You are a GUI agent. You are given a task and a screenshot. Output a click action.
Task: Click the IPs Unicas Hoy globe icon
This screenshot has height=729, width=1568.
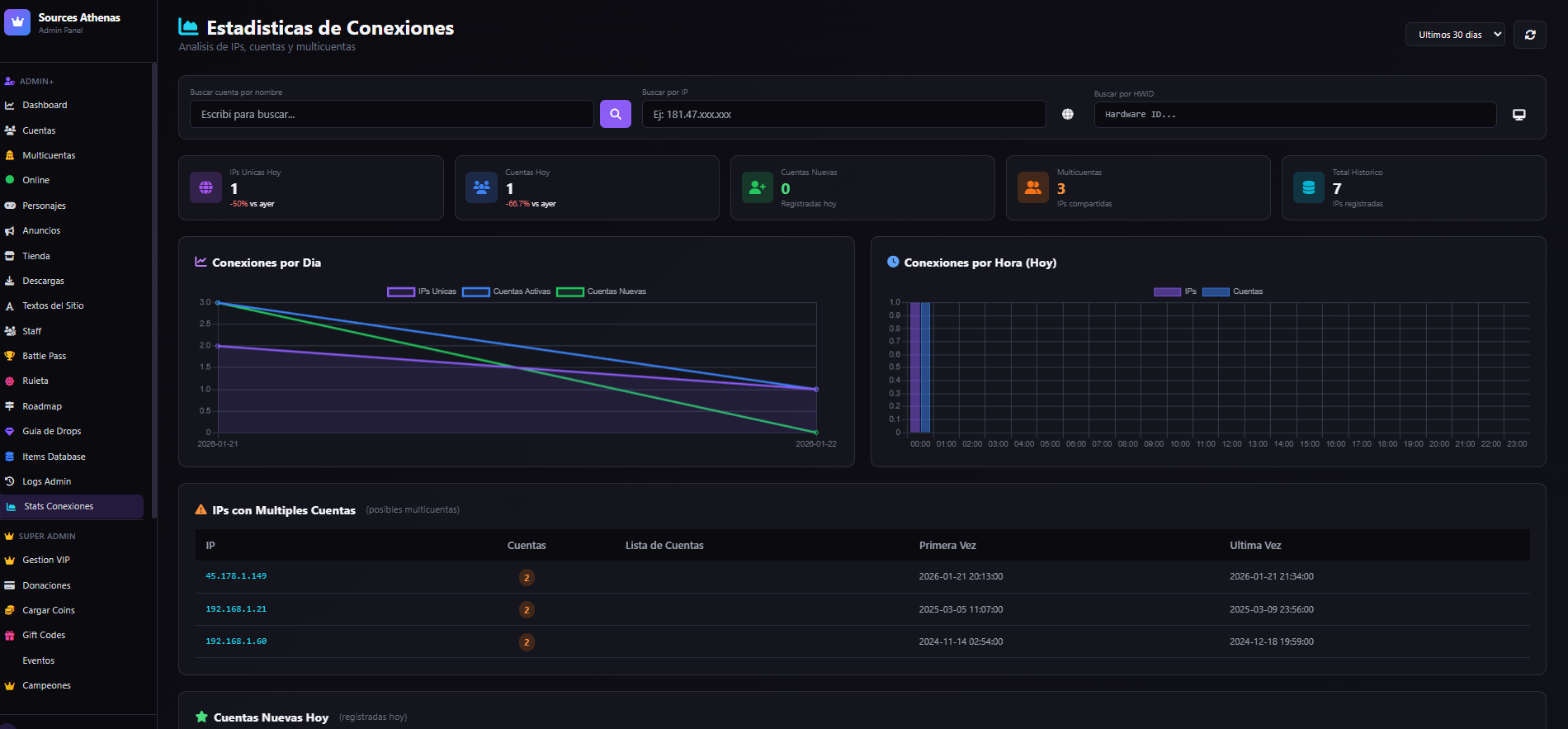205,187
